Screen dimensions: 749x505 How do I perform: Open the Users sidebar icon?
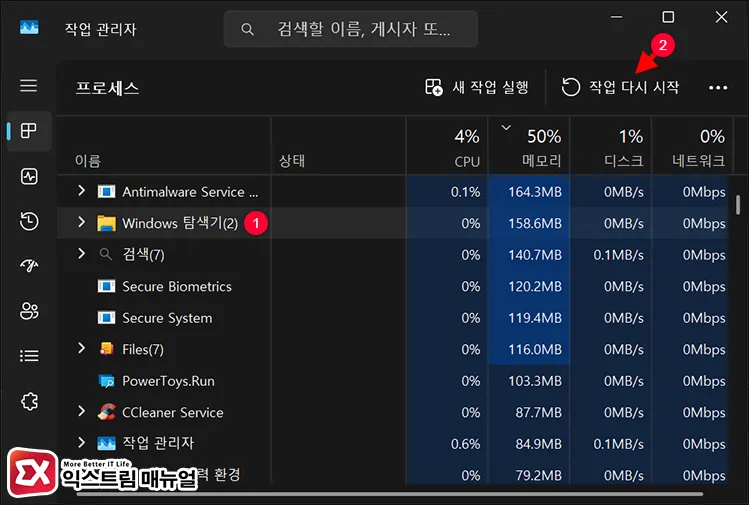pos(29,311)
